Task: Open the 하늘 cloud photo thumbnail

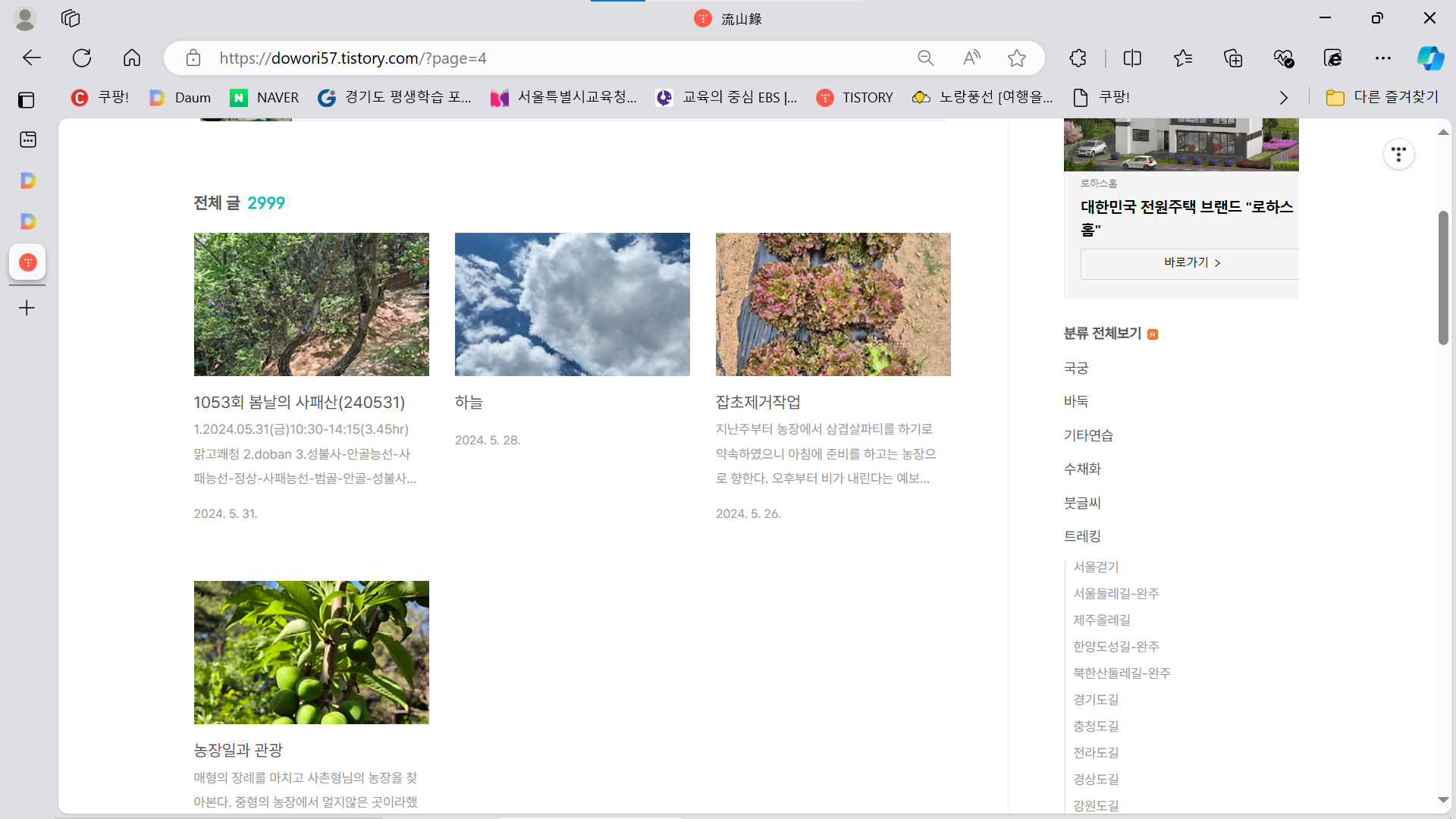Action: point(572,304)
